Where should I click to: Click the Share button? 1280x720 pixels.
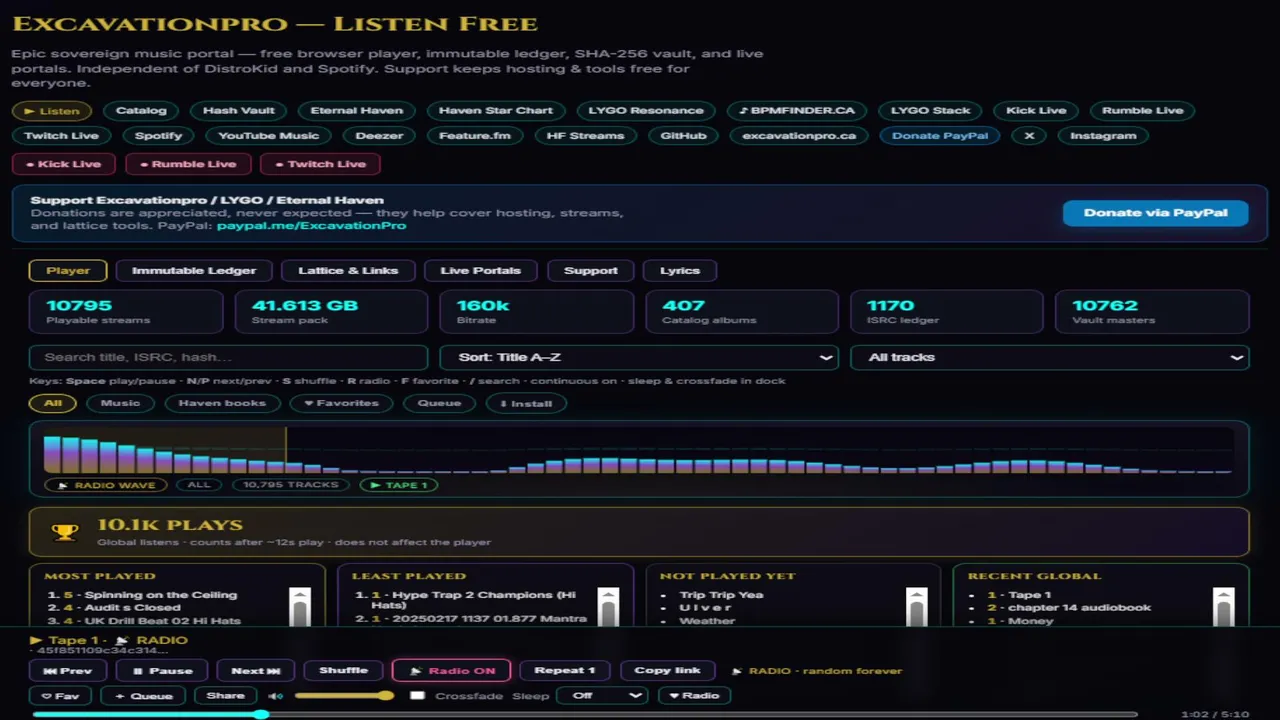[225, 696]
